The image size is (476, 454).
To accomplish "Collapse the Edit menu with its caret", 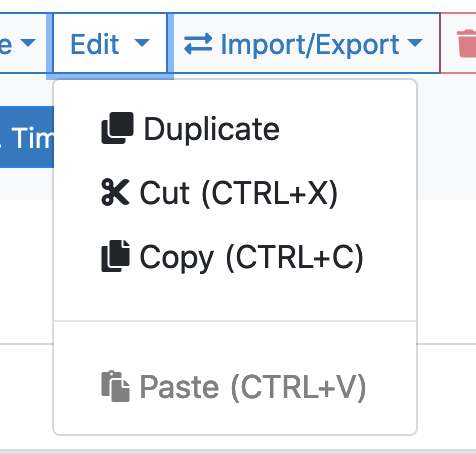I will coord(142,43).
